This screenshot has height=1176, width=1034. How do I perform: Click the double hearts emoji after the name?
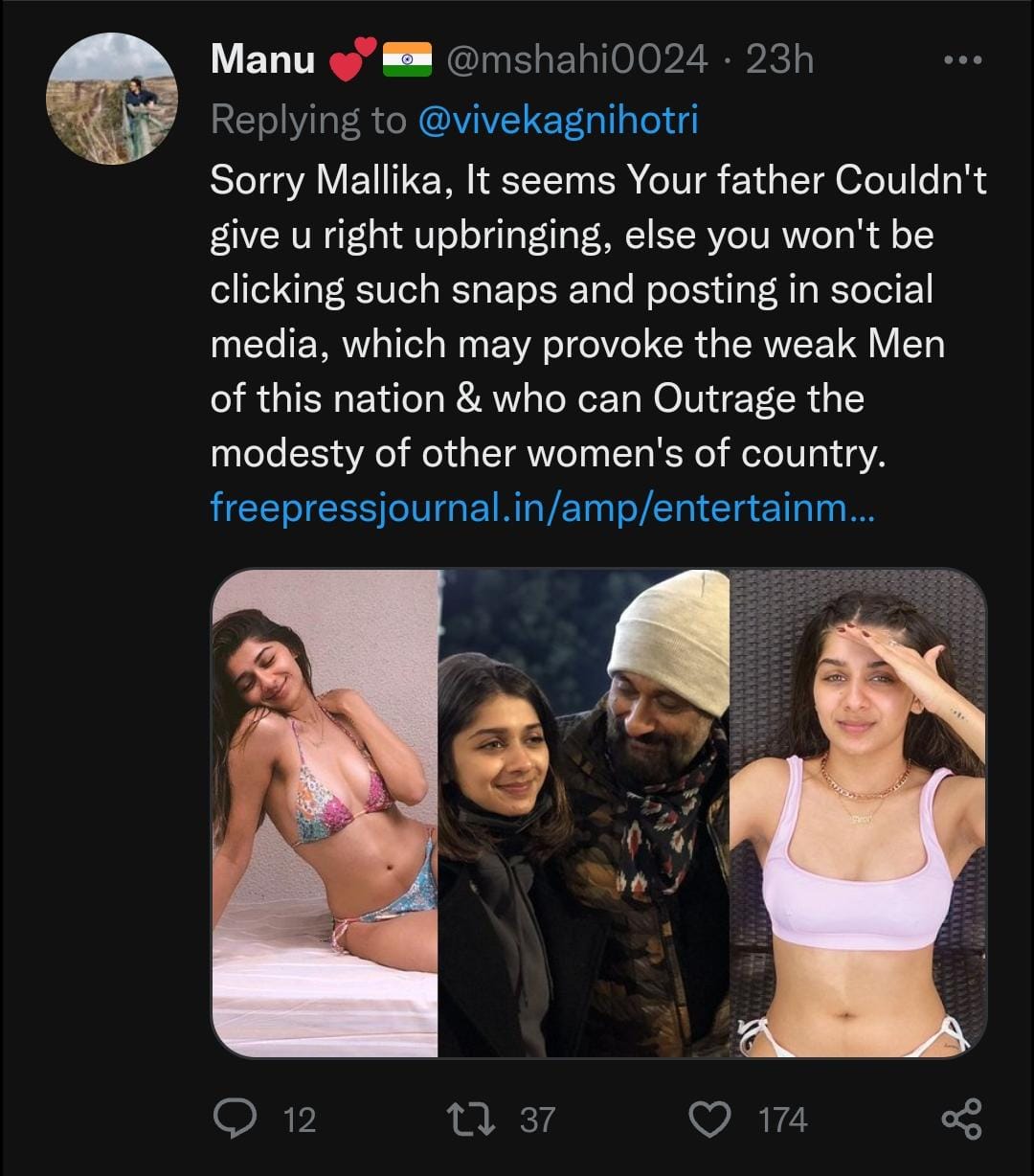click(349, 61)
